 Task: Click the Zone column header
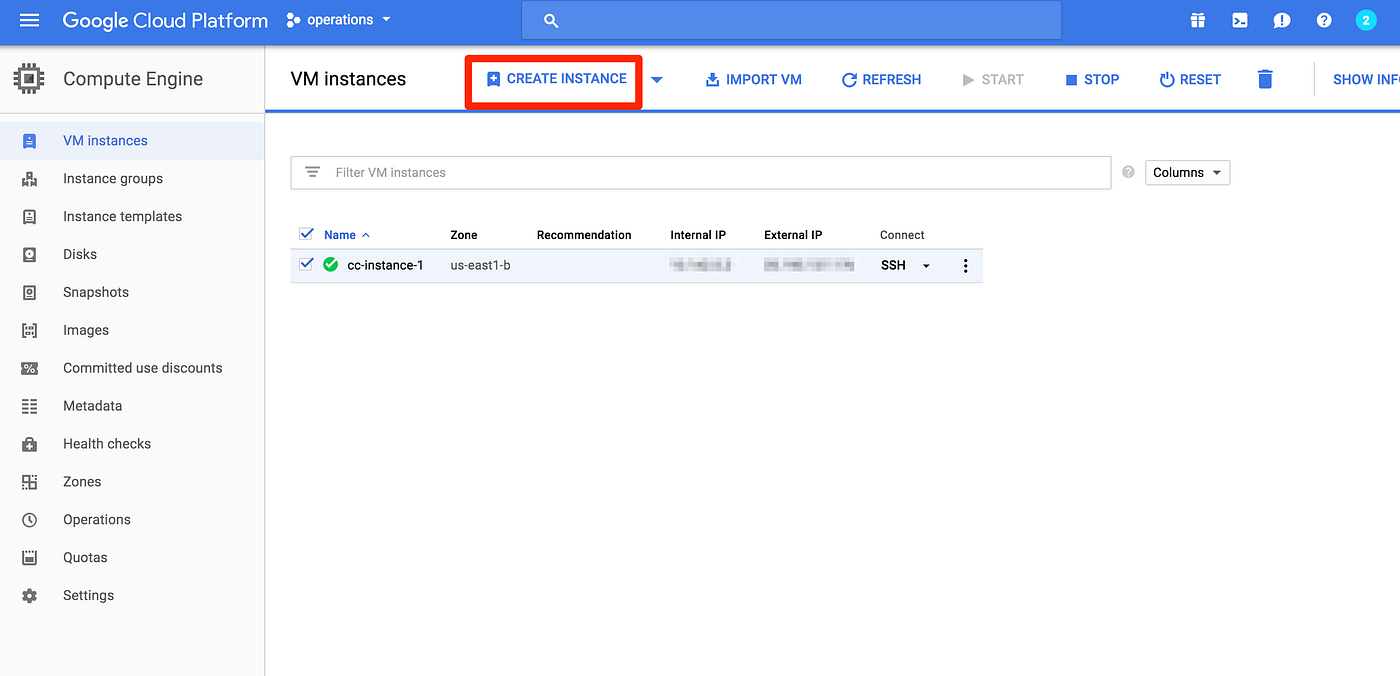point(464,235)
